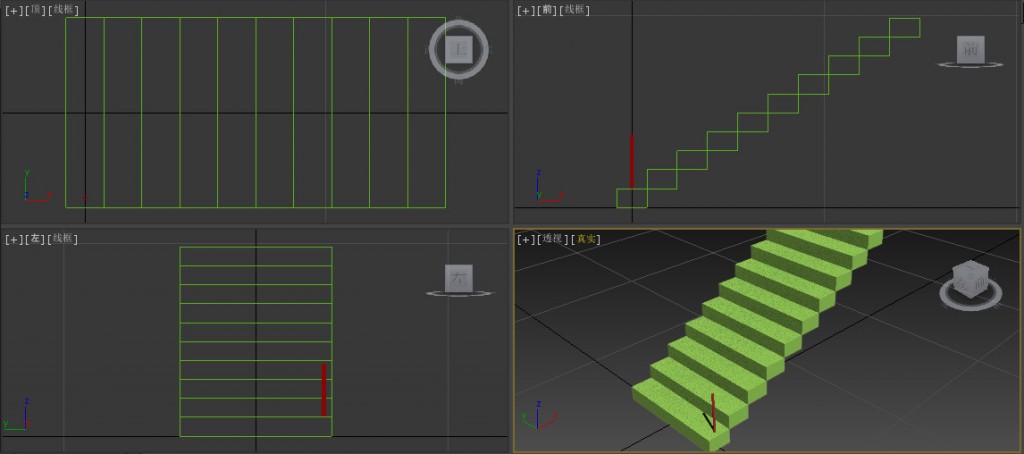Open the 线框 shading menu in the Top (顶) viewport
The image size is (1024, 454).
click(x=63, y=10)
